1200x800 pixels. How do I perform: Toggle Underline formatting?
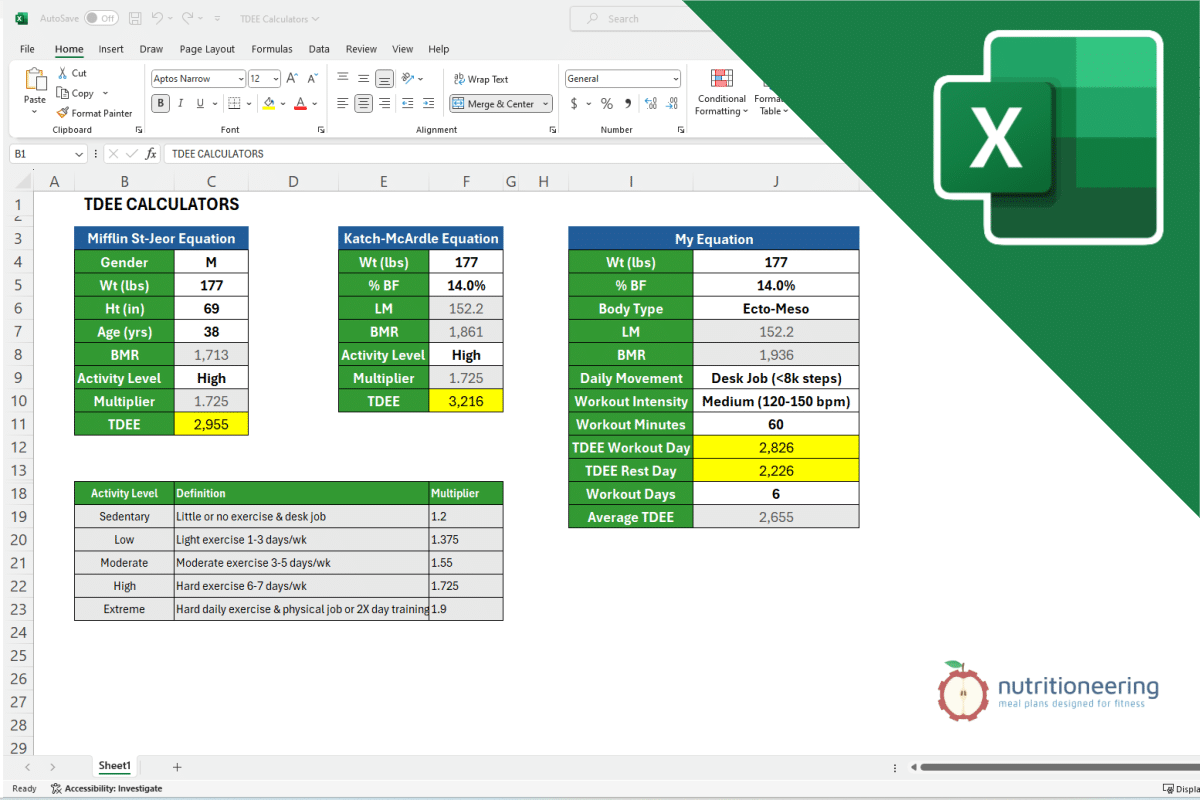pyautogui.click(x=200, y=103)
